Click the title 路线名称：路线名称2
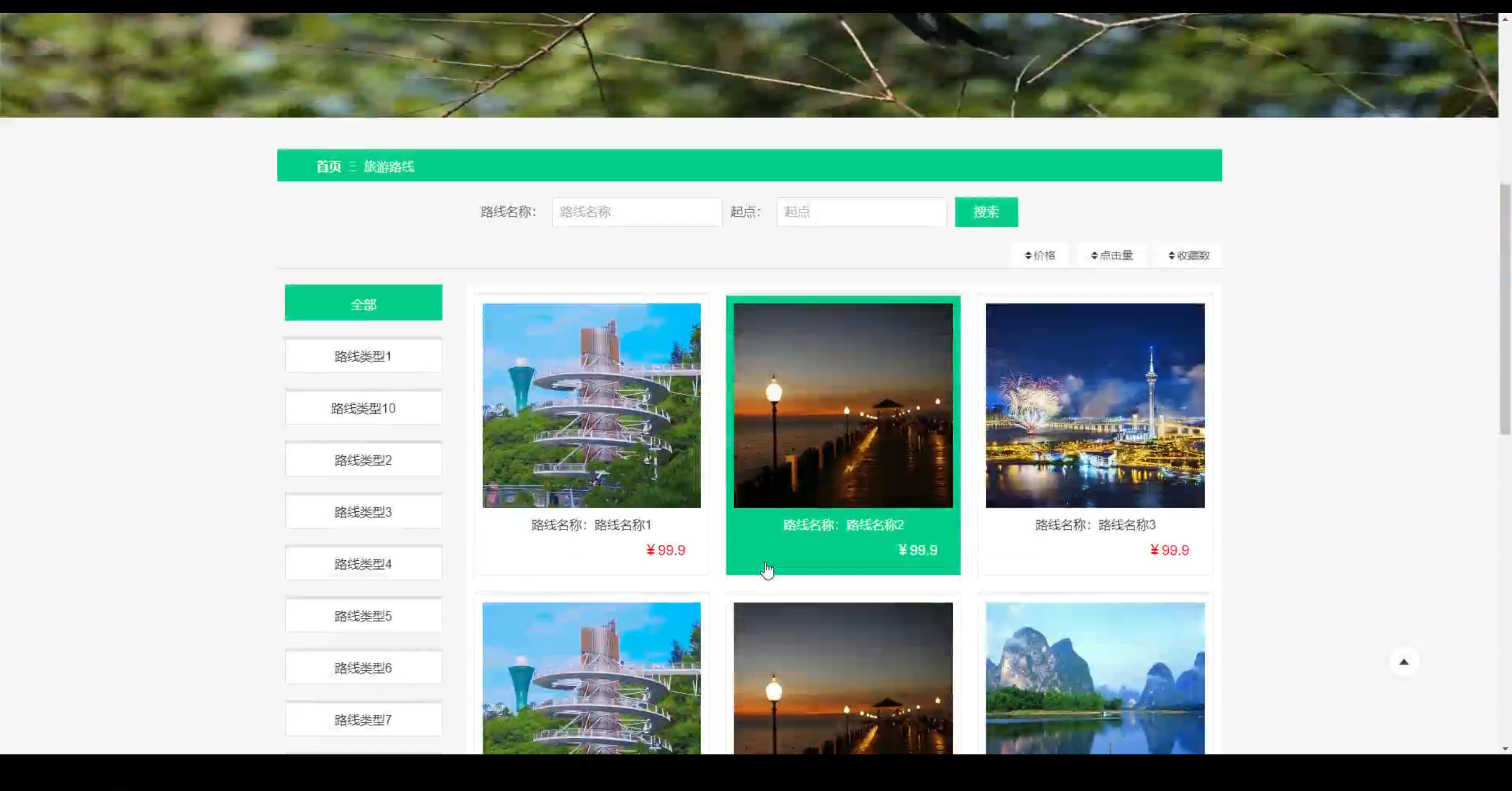Screen dimensions: 1512x791 pos(843,525)
